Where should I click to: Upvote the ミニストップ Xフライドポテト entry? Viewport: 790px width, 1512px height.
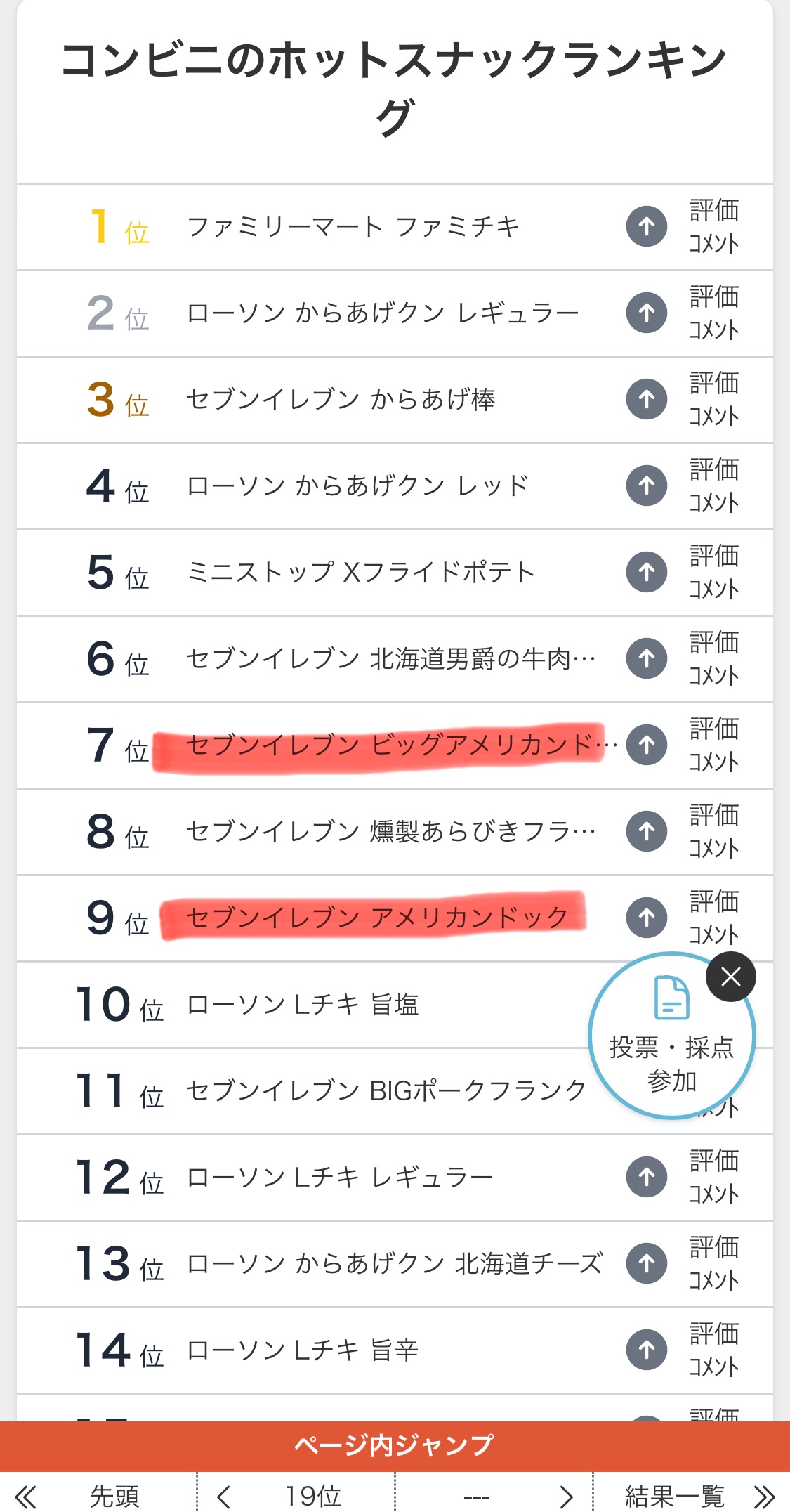[x=646, y=572]
